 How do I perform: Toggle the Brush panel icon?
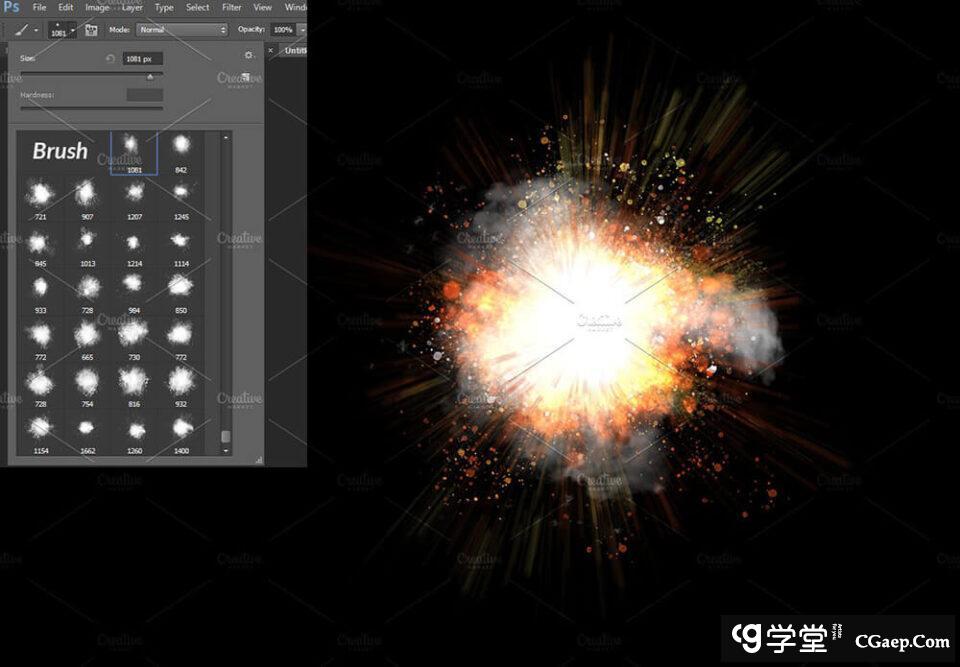pyautogui.click(x=91, y=30)
